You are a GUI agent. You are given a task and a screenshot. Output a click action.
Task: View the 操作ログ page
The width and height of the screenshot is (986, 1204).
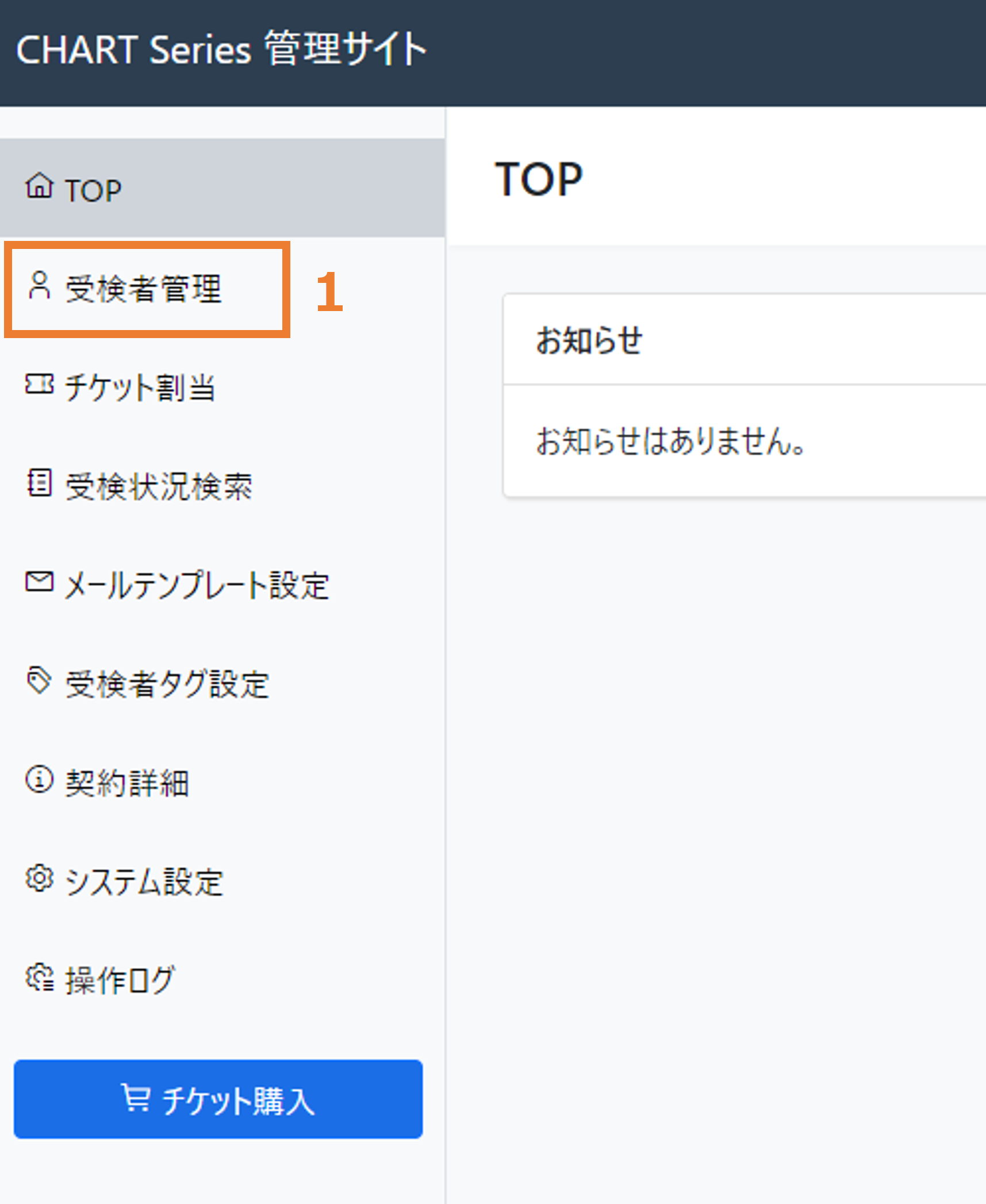pyautogui.click(x=222, y=980)
